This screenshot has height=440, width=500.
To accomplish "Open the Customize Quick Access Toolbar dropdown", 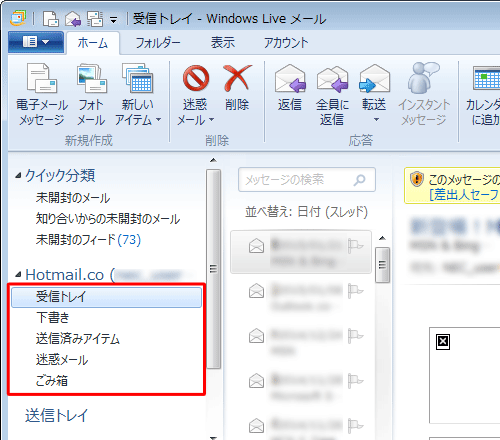I will pos(113,20).
